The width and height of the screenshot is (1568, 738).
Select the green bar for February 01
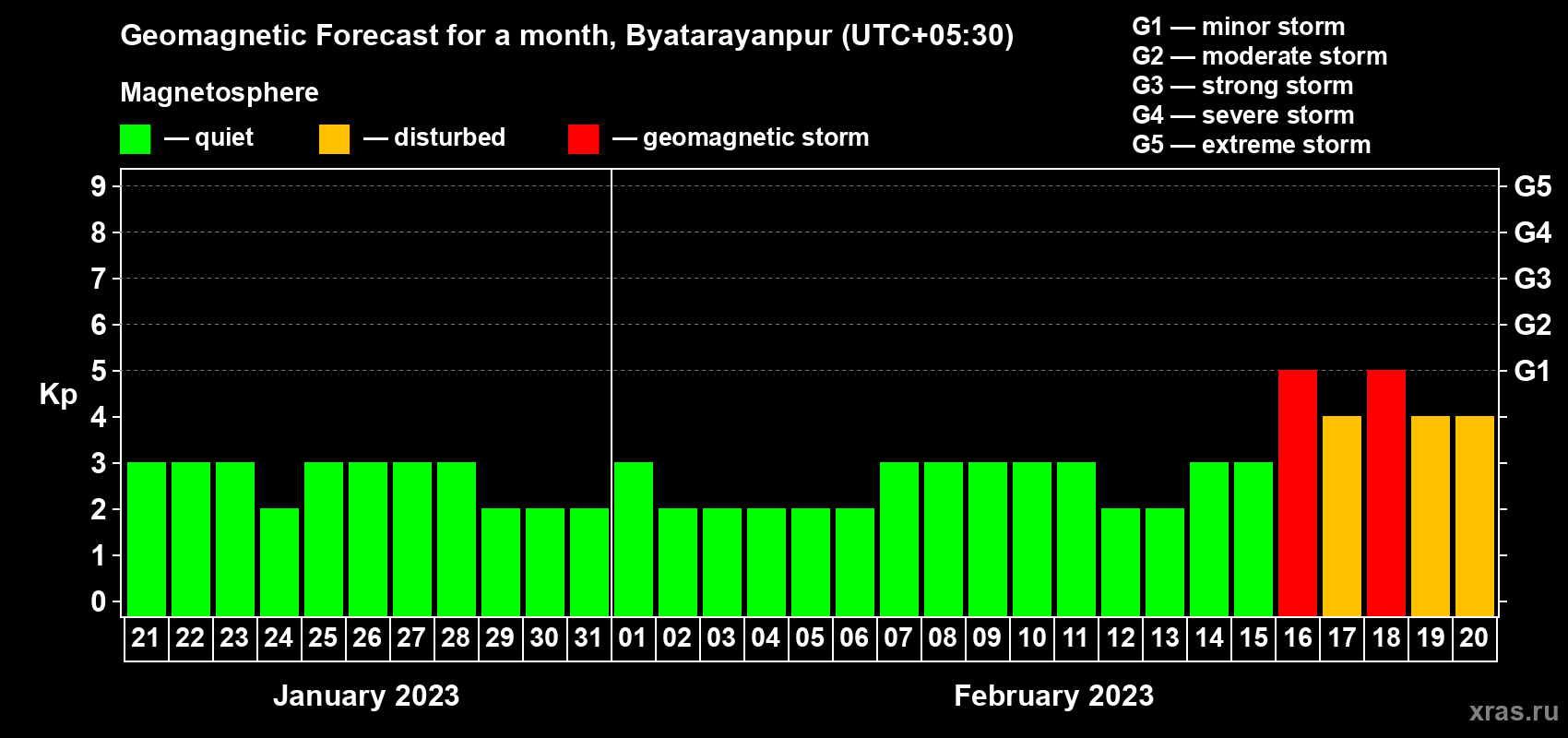634,539
